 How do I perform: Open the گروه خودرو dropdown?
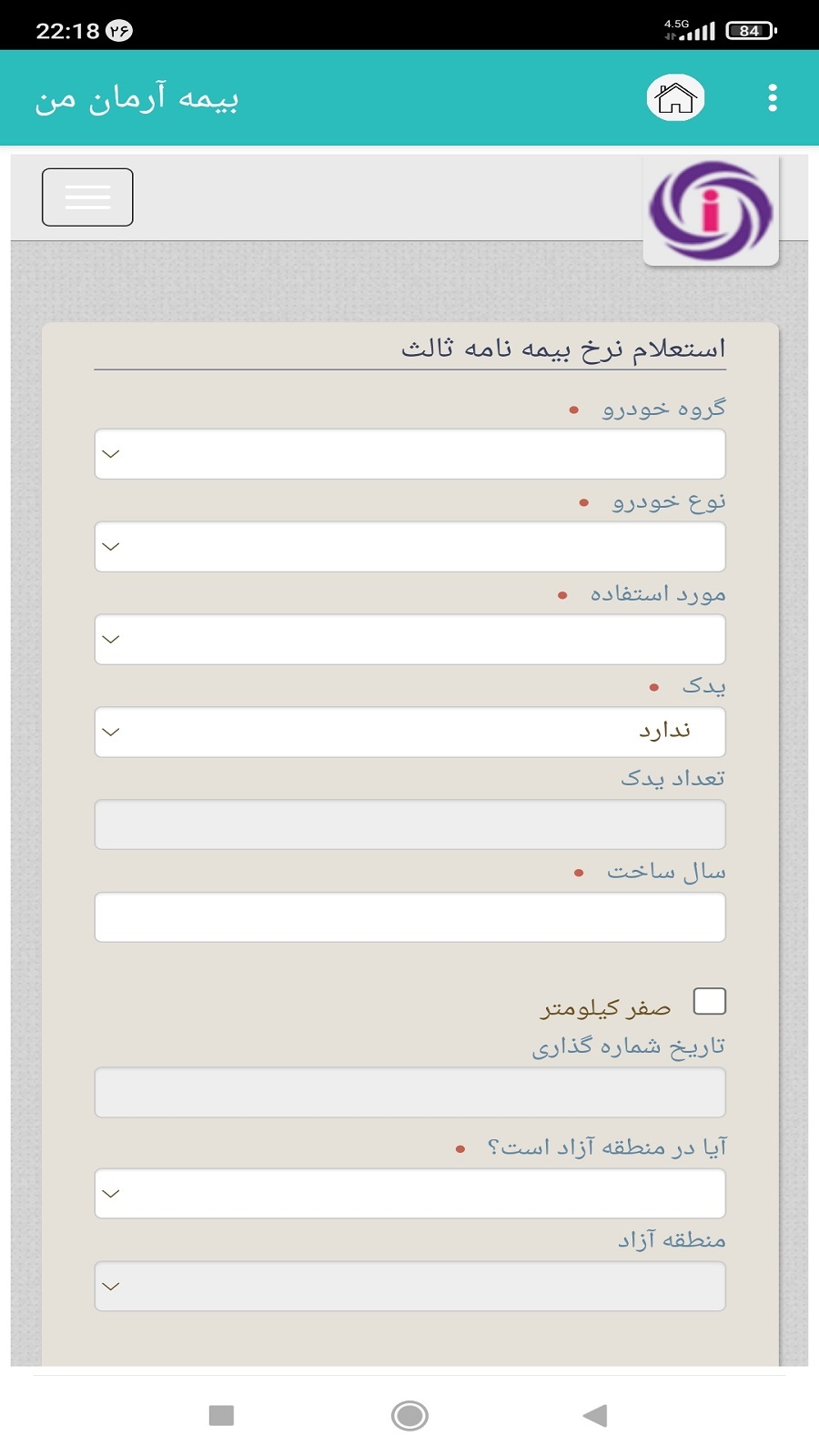coord(409,453)
